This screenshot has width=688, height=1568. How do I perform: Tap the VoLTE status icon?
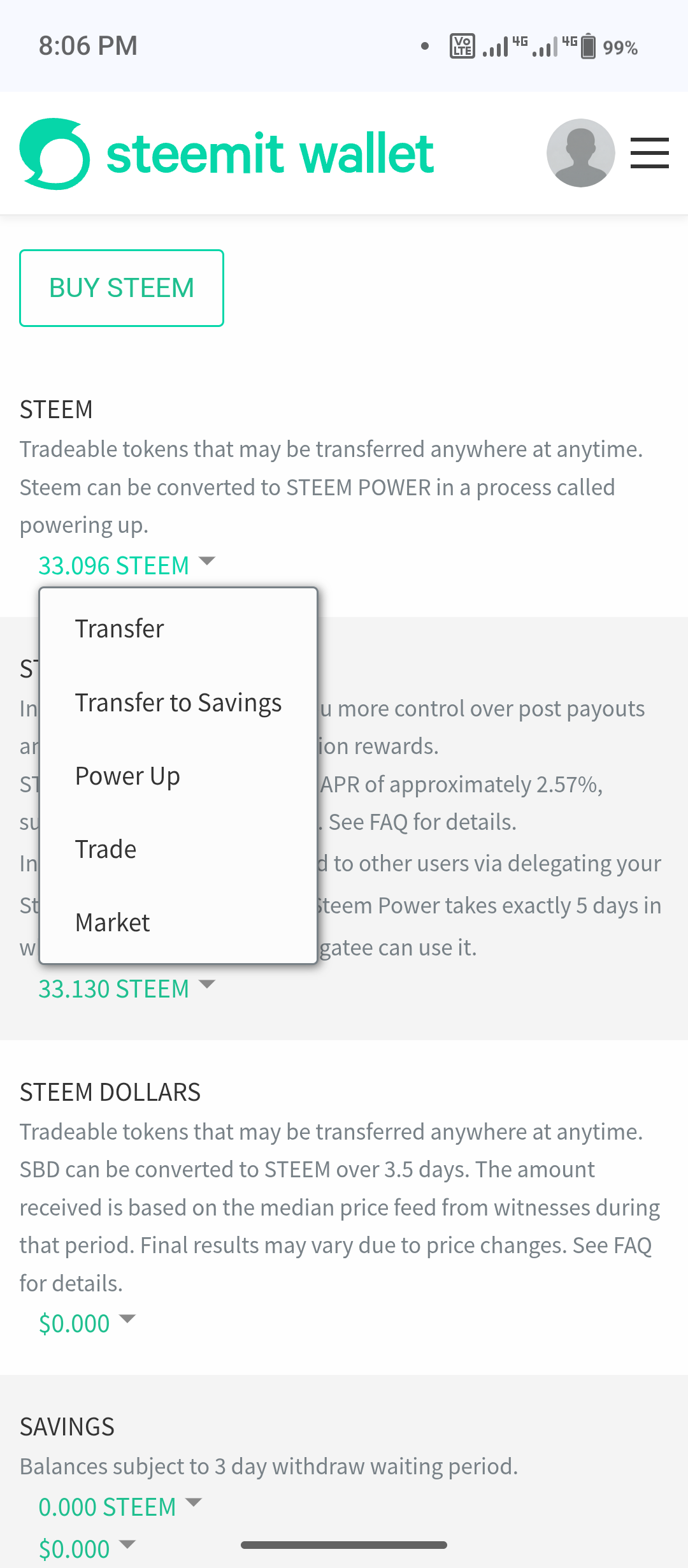(462, 47)
